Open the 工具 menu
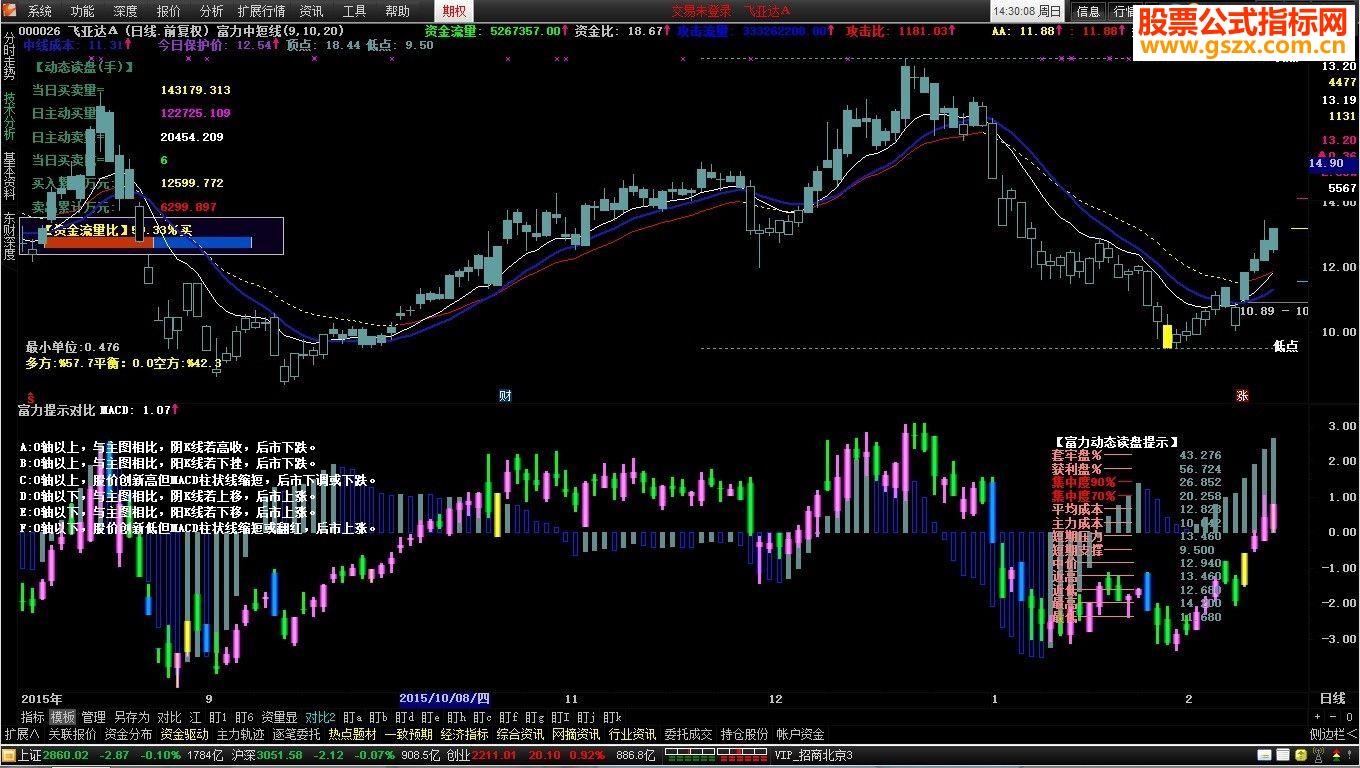The width and height of the screenshot is (1360, 768). [x=354, y=11]
